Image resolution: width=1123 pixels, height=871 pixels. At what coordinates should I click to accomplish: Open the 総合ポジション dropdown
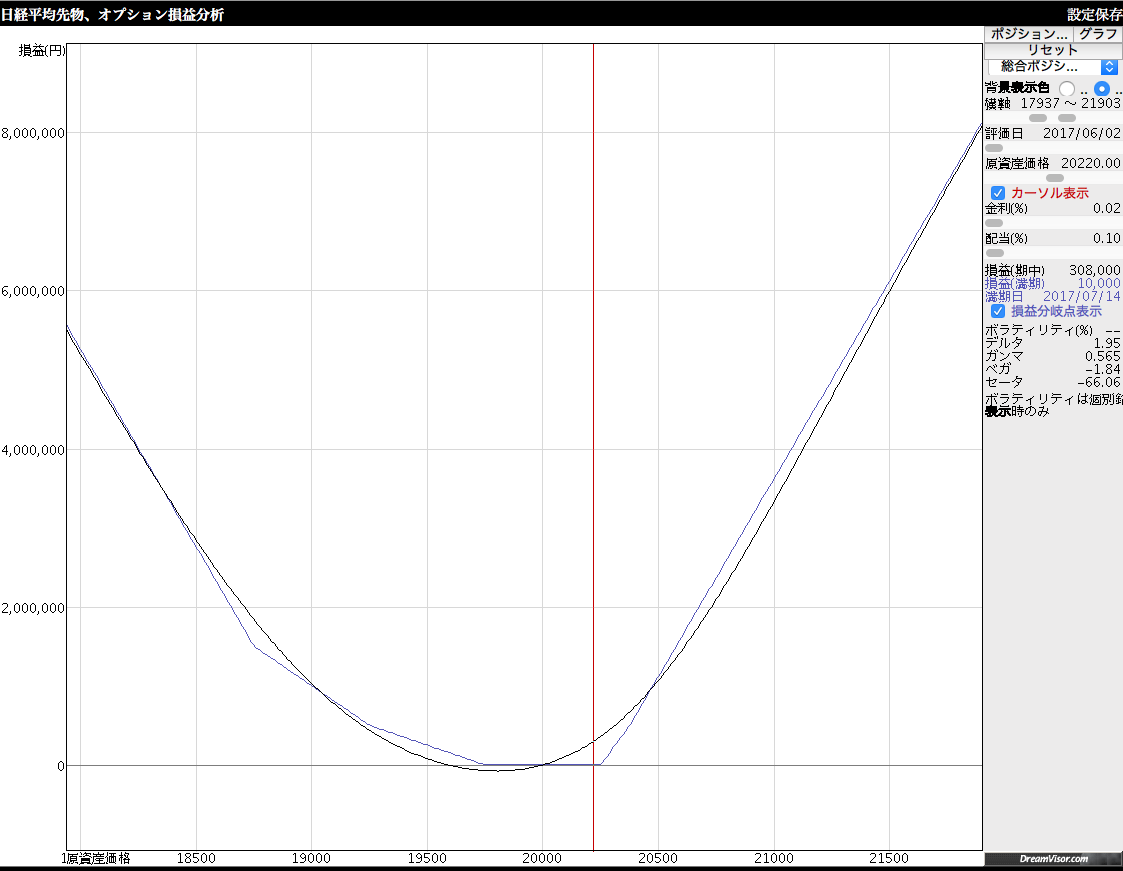pos(1052,66)
